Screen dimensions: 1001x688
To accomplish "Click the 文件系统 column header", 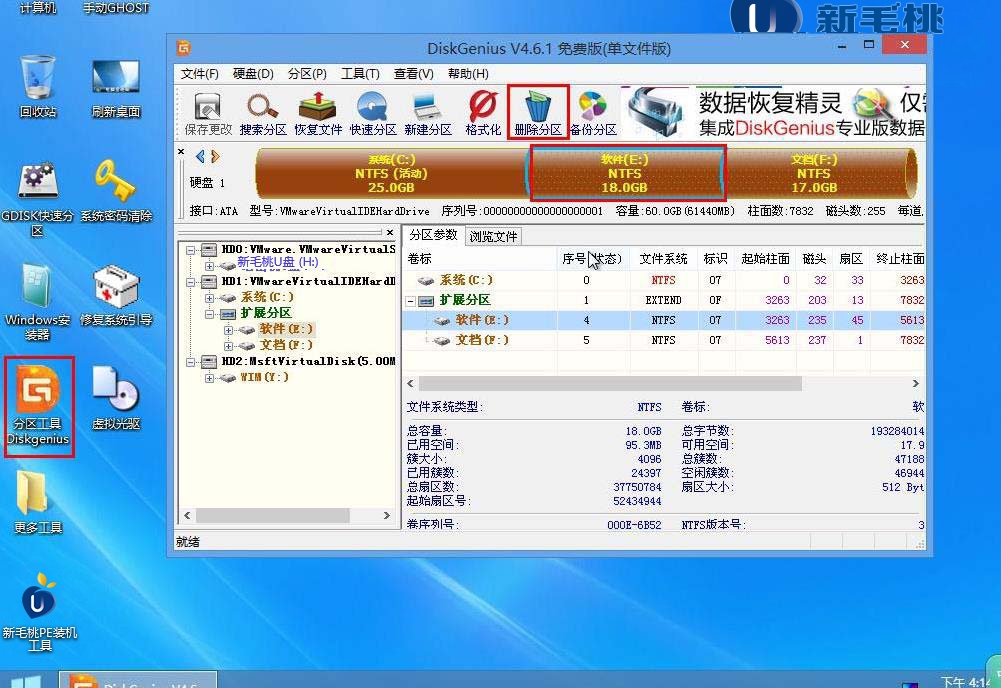I will [x=664, y=258].
